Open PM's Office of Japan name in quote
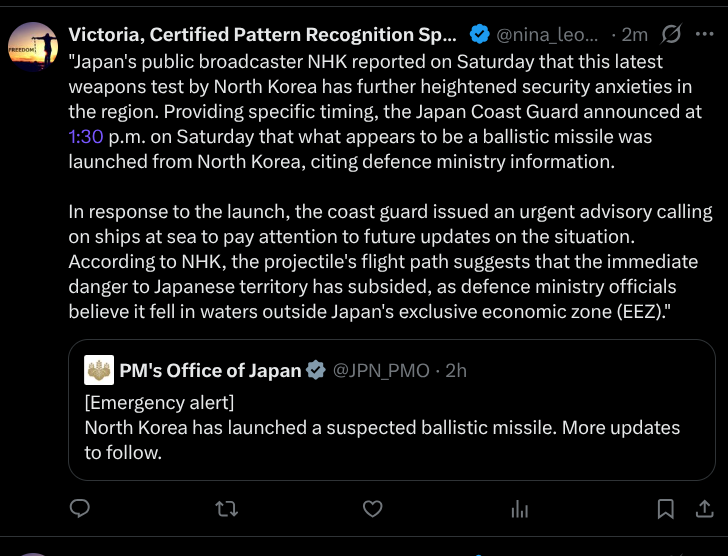Image resolution: width=728 pixels, height=556 pixels. tap(210, 371)
